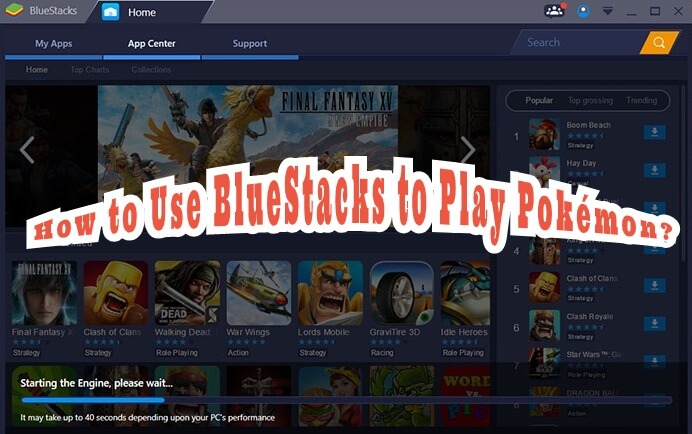Screen dimensions: 692x434
Task: Download Clash Royale with its download icon
Action: point(654,324)
